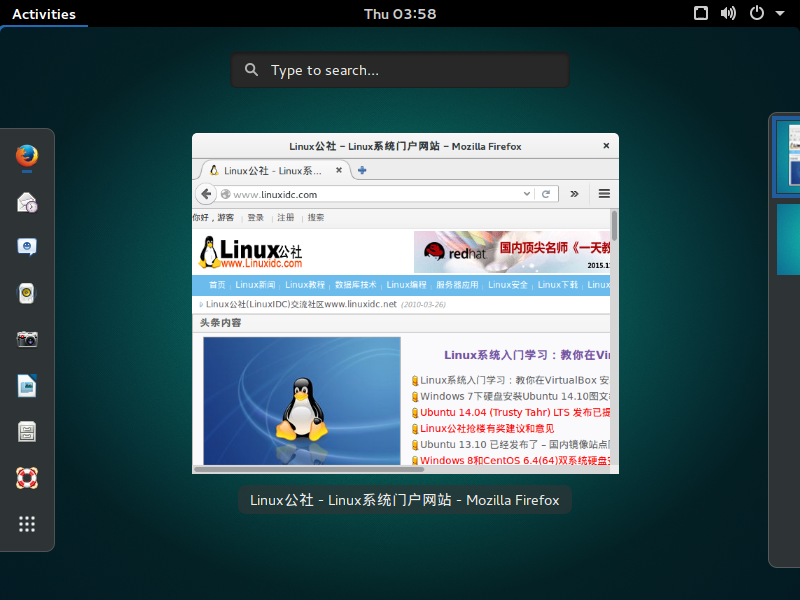Open Shotwell photo manager from the dock

coord(26,338)
